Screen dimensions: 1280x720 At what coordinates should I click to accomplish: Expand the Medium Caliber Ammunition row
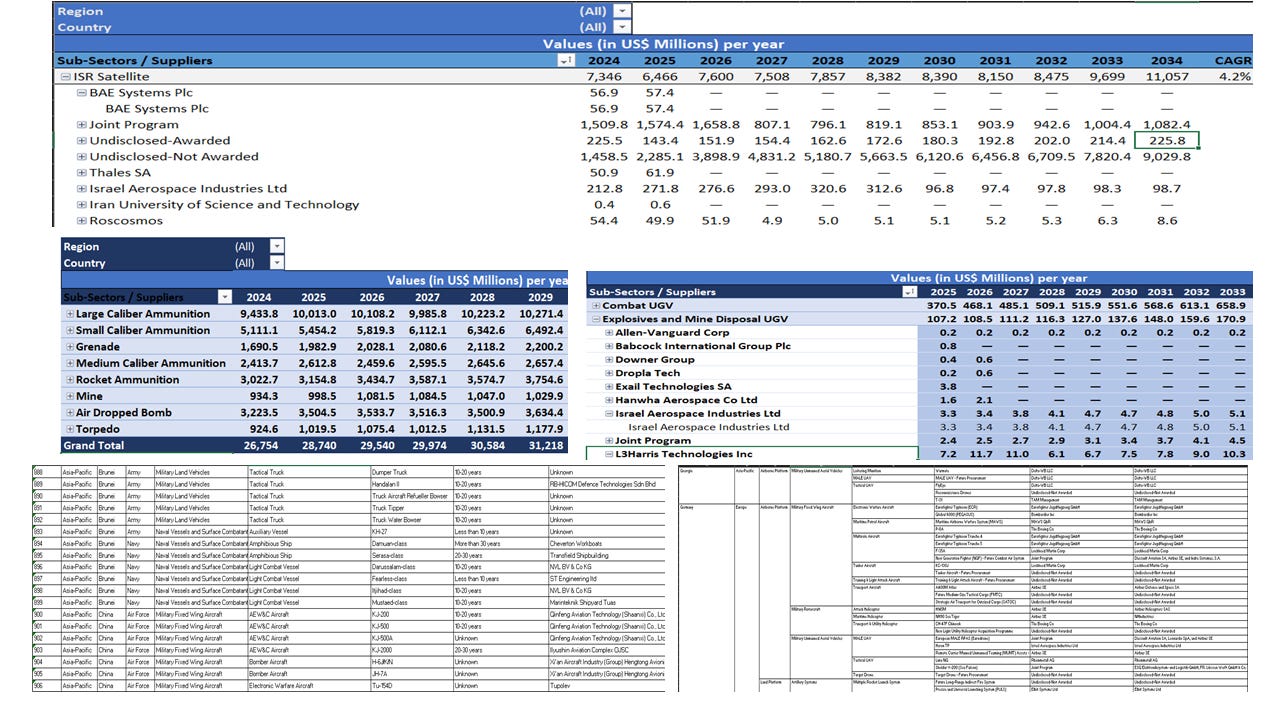coord(70,363)
